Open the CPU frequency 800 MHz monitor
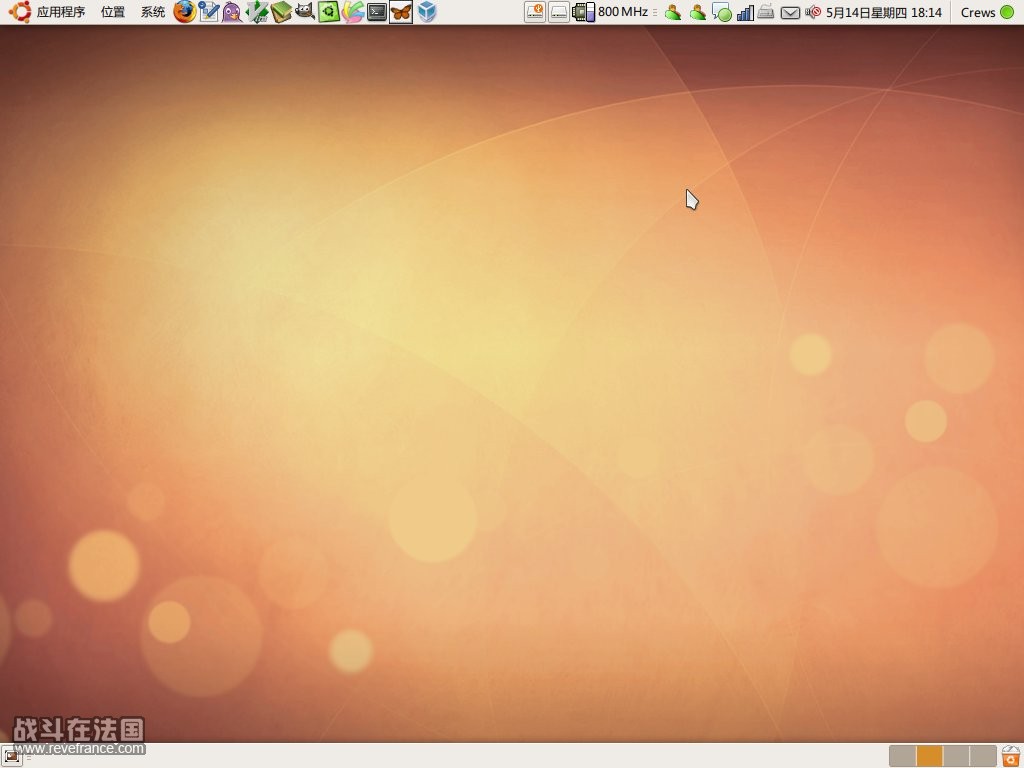The height and width of the screenshot is (768, 1024). 610,12
